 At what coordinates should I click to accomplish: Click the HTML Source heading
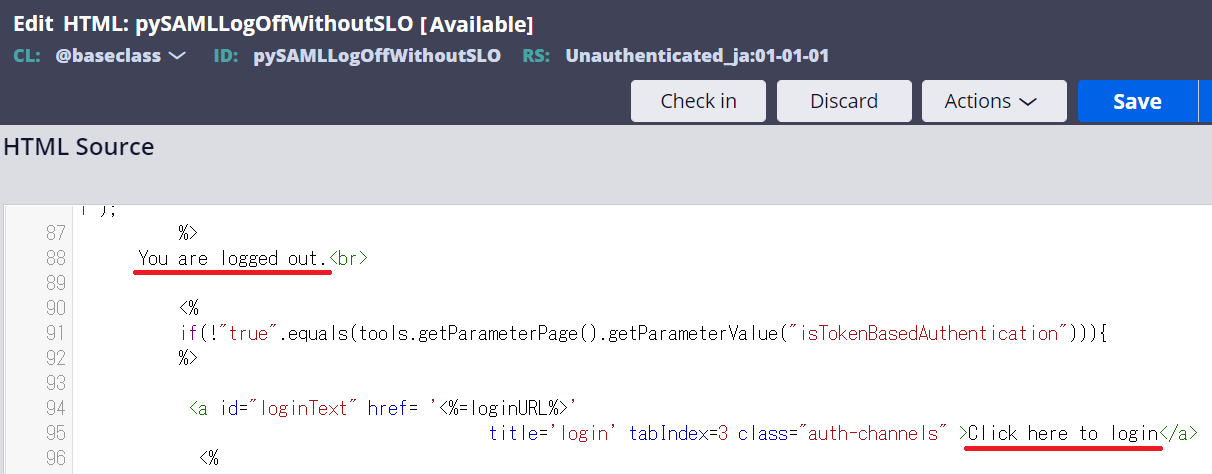(x=79, y=147)
